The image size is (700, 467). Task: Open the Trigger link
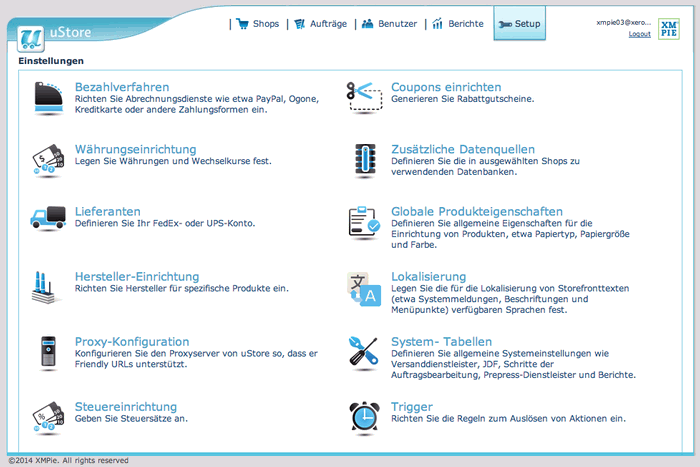(x=412, y=407)
